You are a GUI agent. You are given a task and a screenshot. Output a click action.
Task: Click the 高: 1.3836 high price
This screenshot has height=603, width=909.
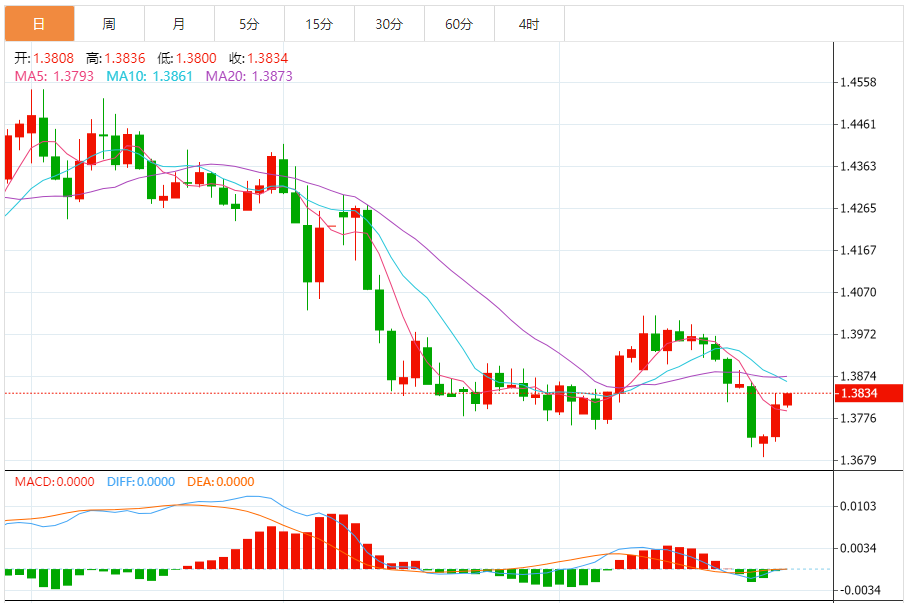click(x=115, y=58)
